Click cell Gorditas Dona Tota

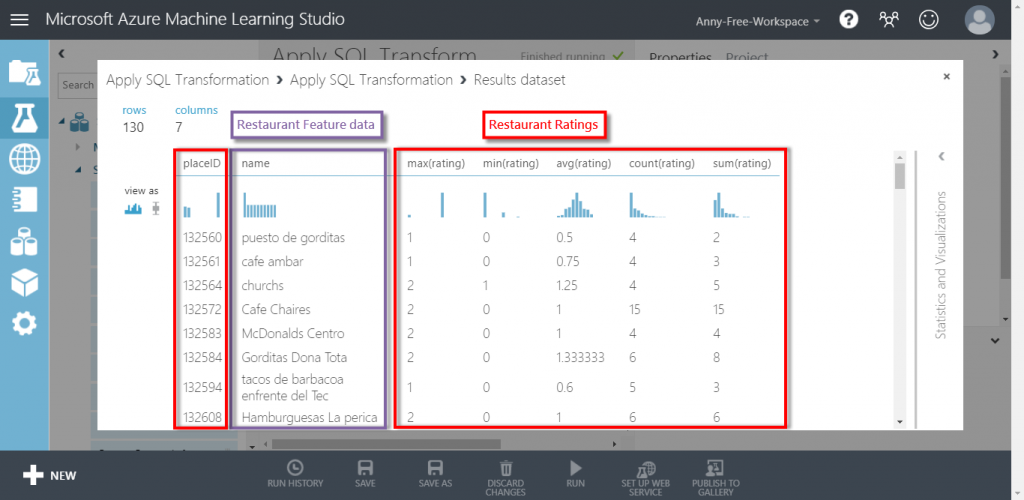[294, 358]
